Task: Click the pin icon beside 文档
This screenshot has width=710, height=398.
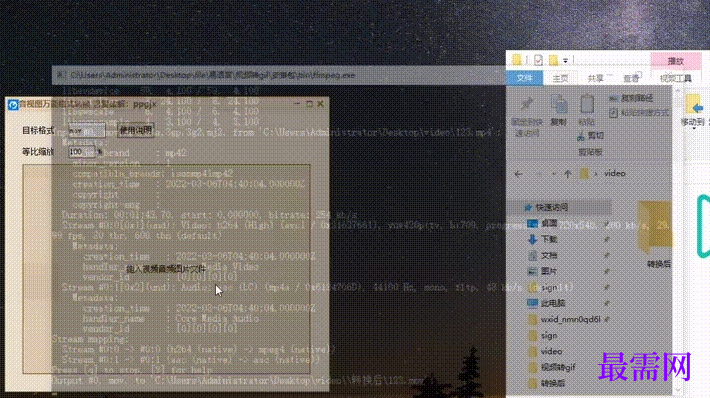Action: tap(607, 255)
